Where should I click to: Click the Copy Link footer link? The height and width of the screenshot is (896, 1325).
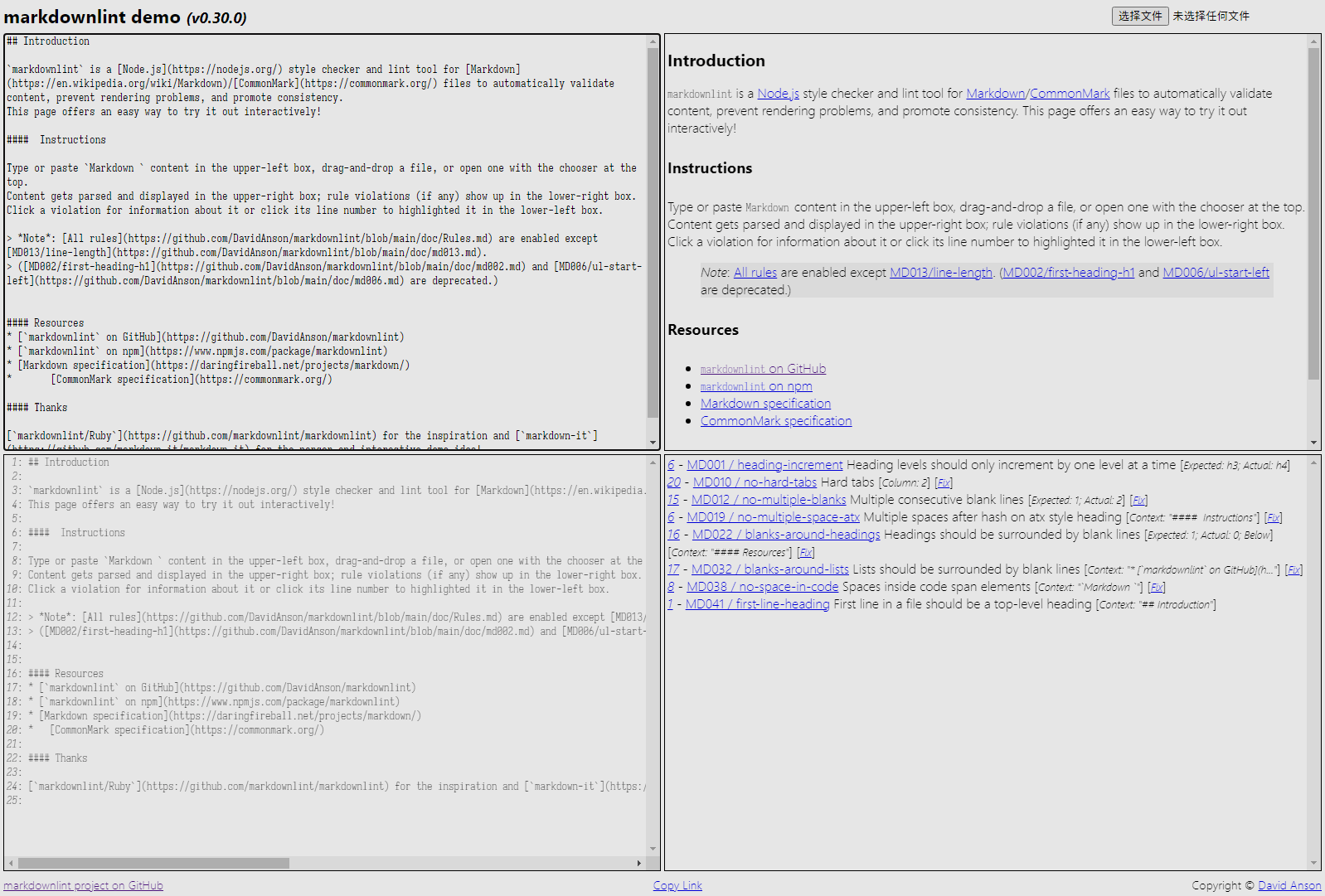677,885
